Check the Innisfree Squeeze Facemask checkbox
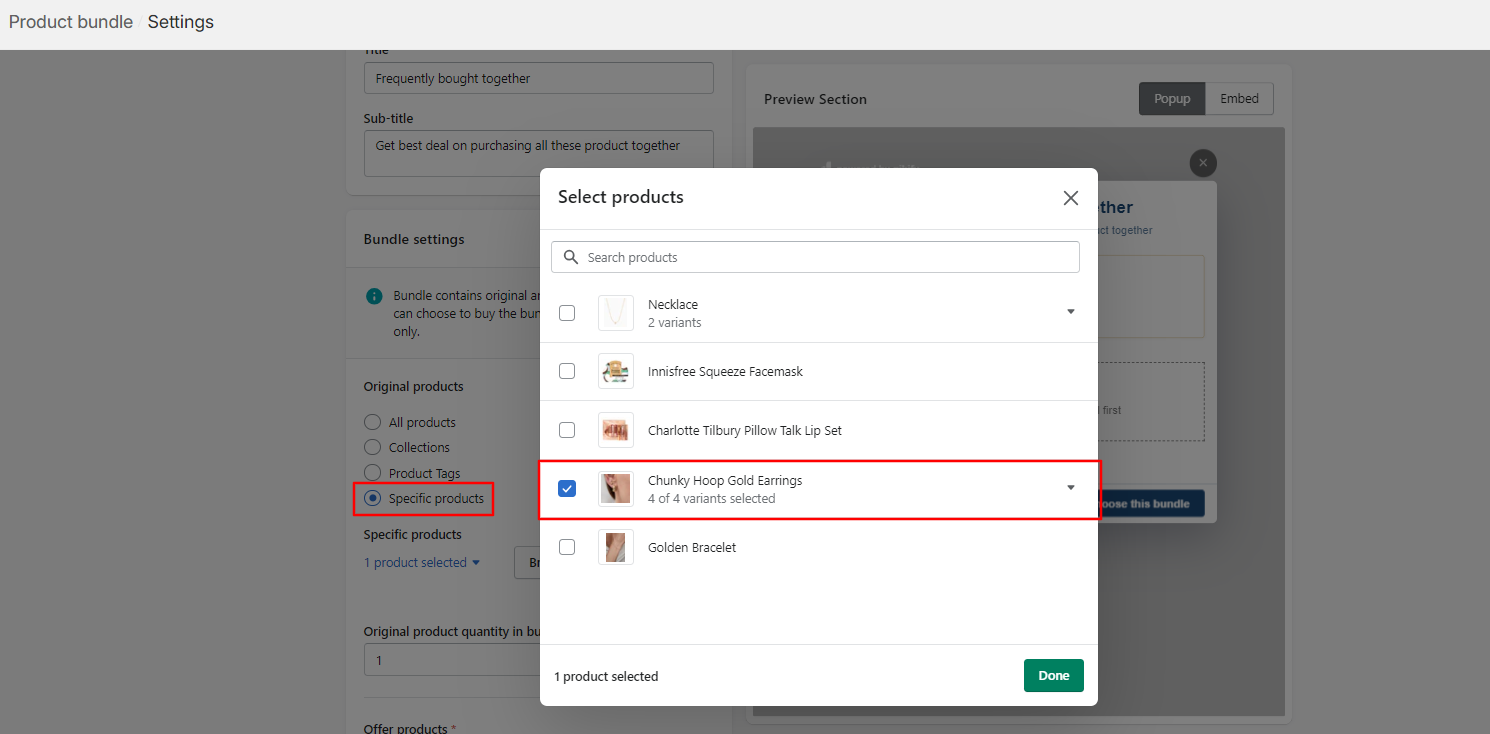Viewport: 1490px width, 734px height. click(x=567, y=371)
